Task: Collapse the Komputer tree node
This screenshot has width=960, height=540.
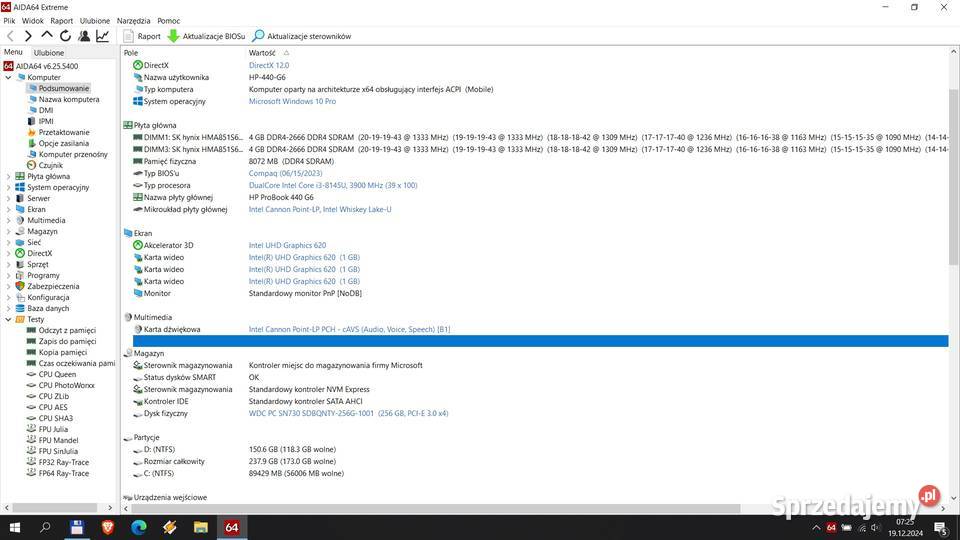Action: tap(9, 78)
